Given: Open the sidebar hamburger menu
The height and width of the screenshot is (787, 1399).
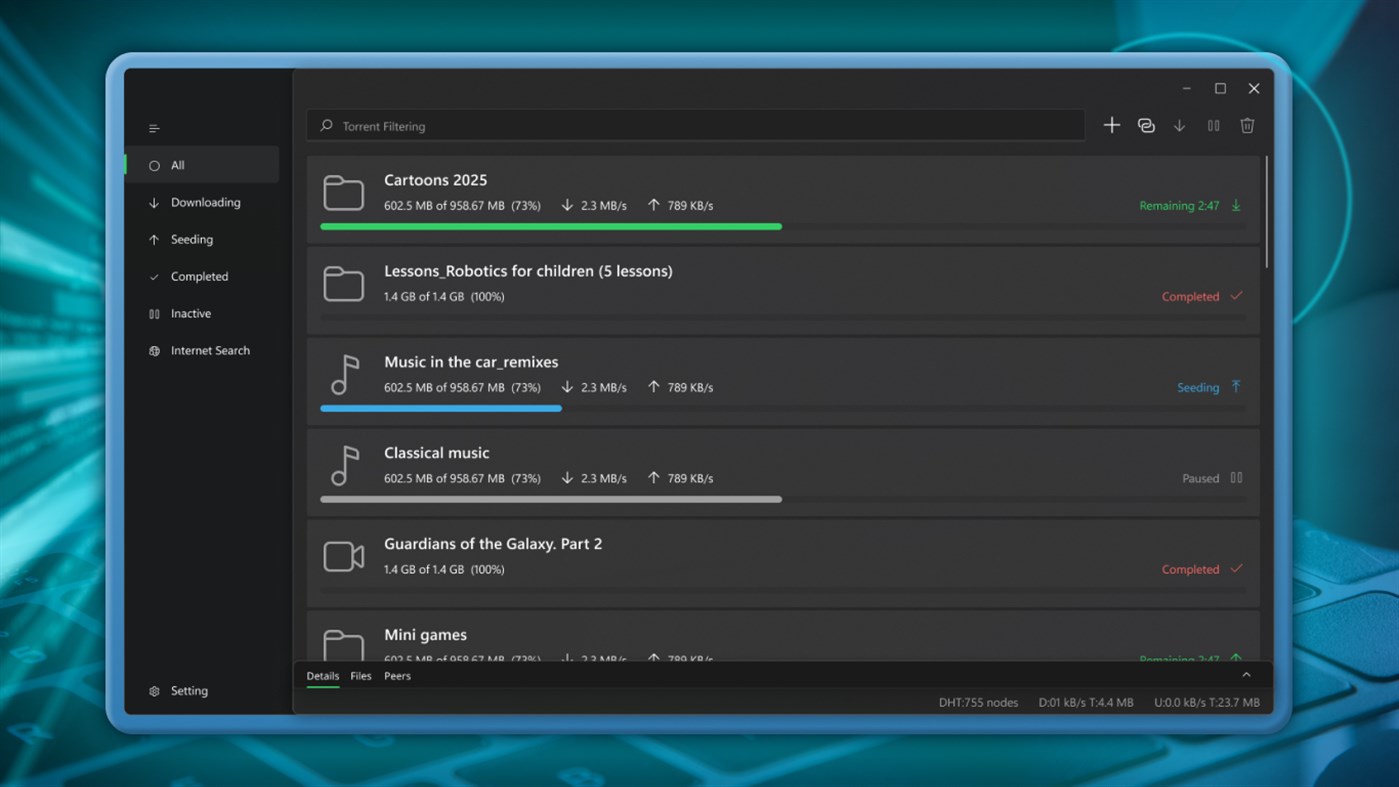Looking at the screenshot, I should point(153,128).
